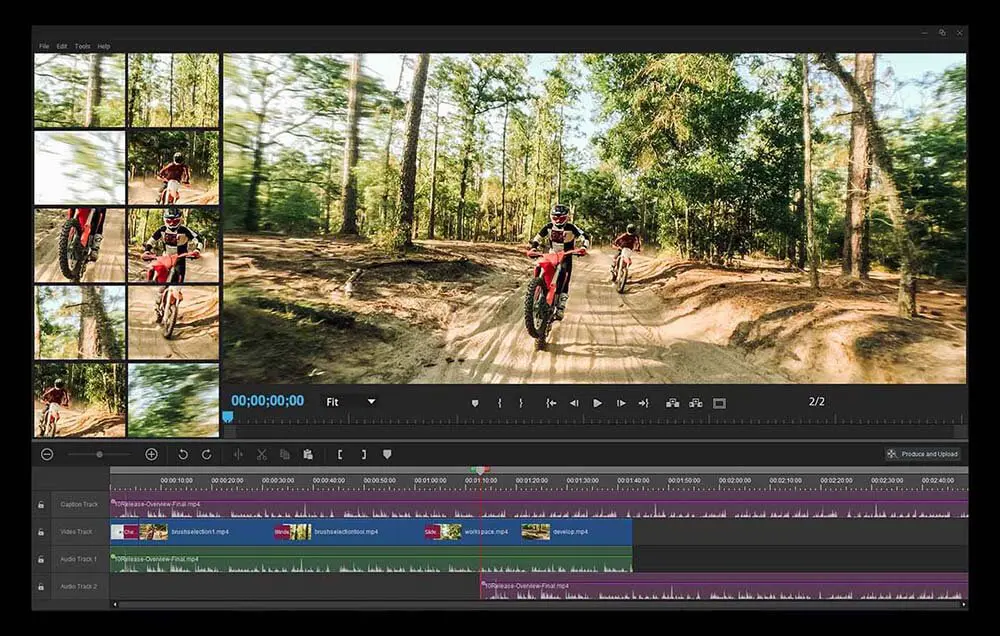Click the 00;00;00;00 timecode field

point(267,401)
